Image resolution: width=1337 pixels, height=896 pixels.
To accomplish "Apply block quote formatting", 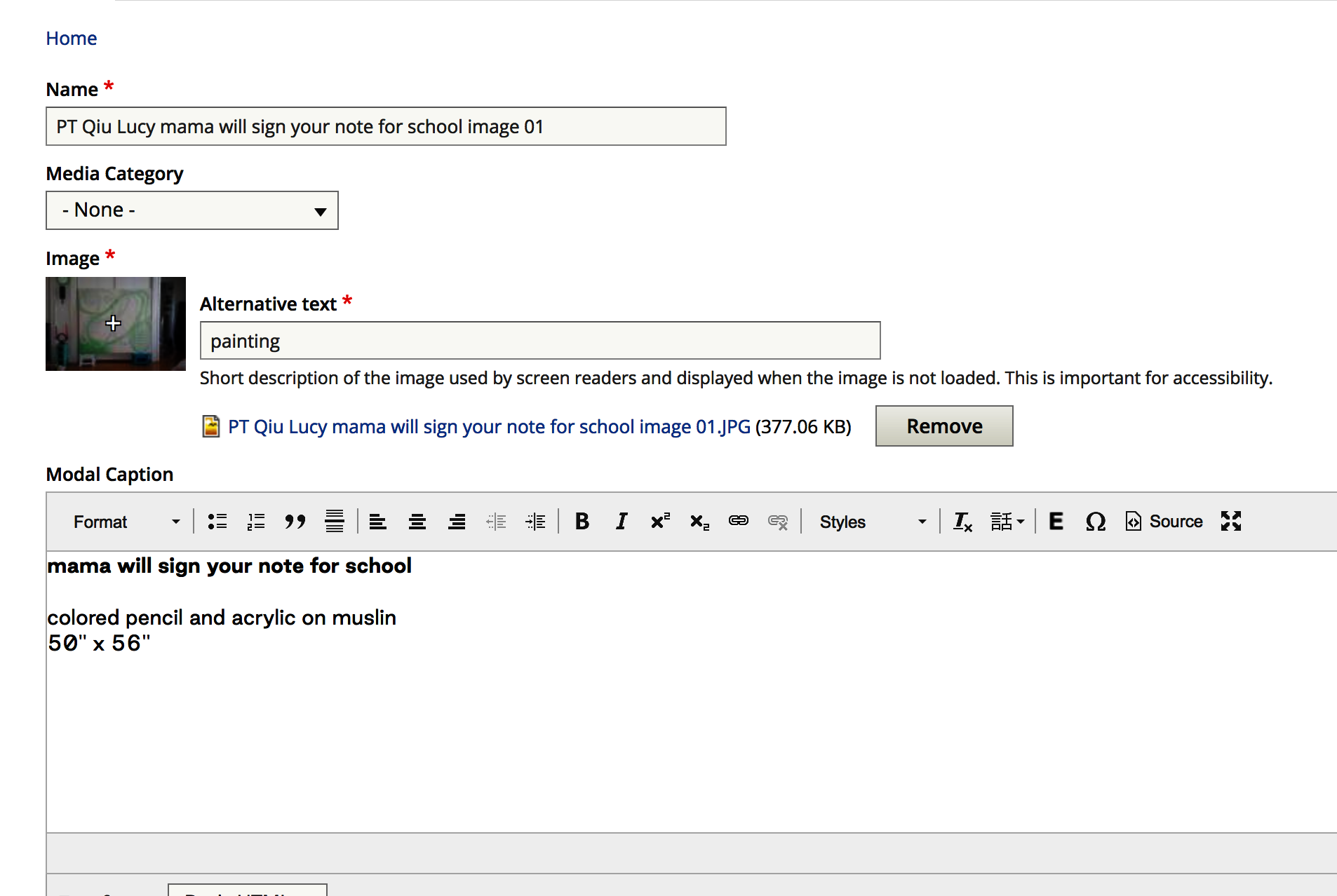I will [295, 522].
